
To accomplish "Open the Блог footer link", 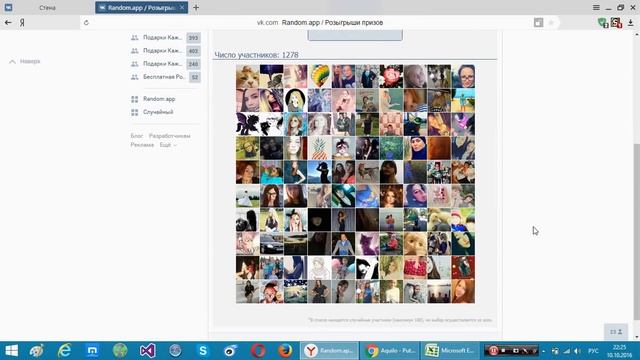I will coord(137,136).
